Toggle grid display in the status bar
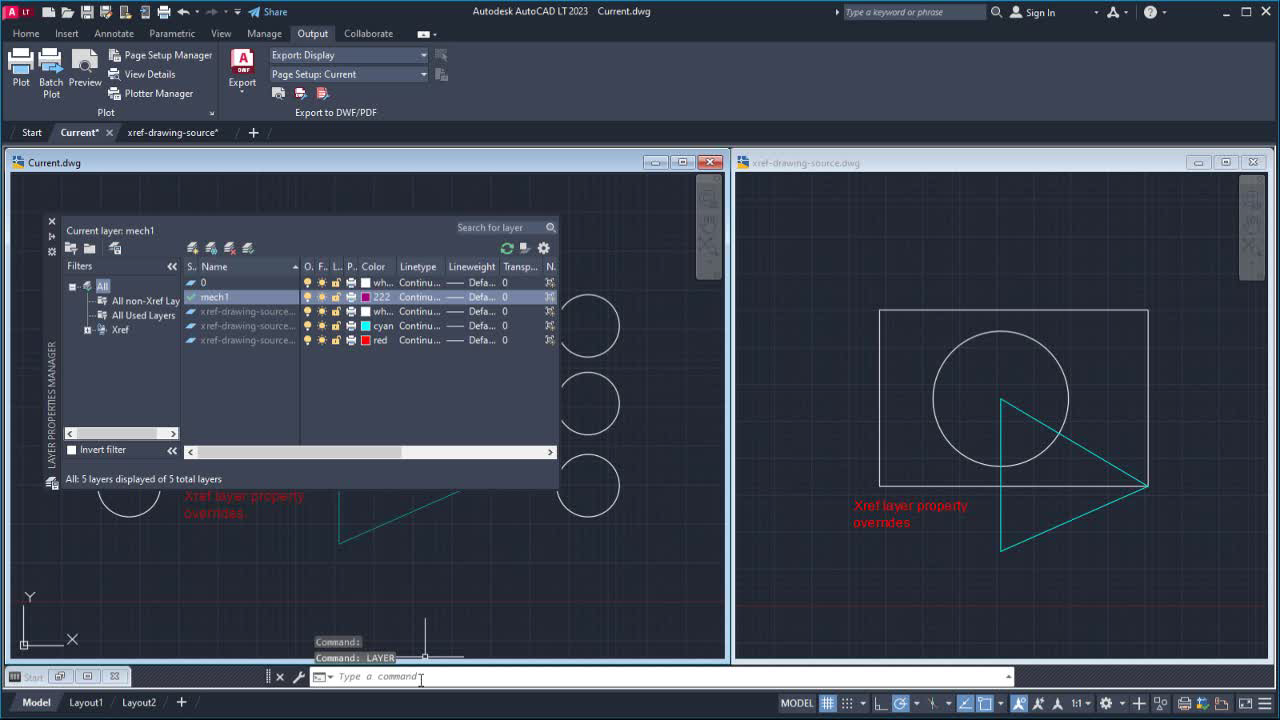 point(828,703)
